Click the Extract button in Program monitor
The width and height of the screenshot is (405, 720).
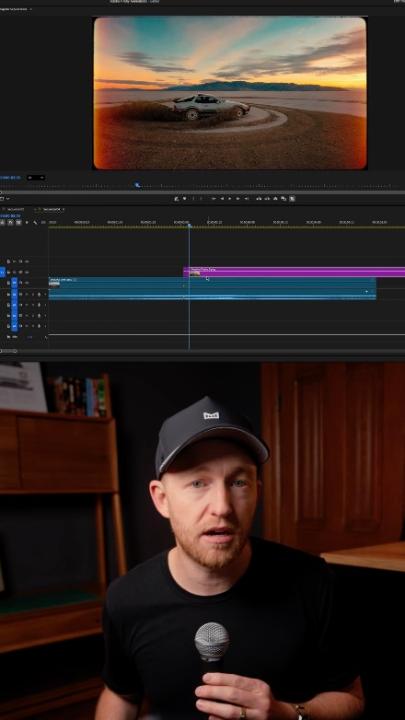click(x=267, y=198)
